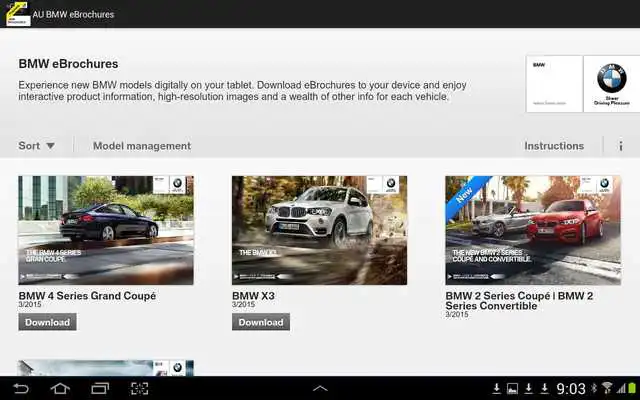Select the BMW 4 Series Grand Coupé title
640x400 pixels.
click(87, 296)
